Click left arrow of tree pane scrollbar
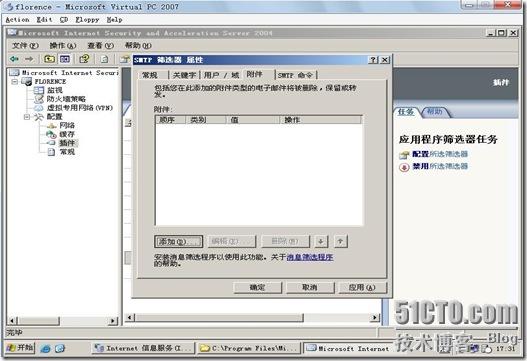The width and height of the screenshot is (527, 361). point(12,321)
